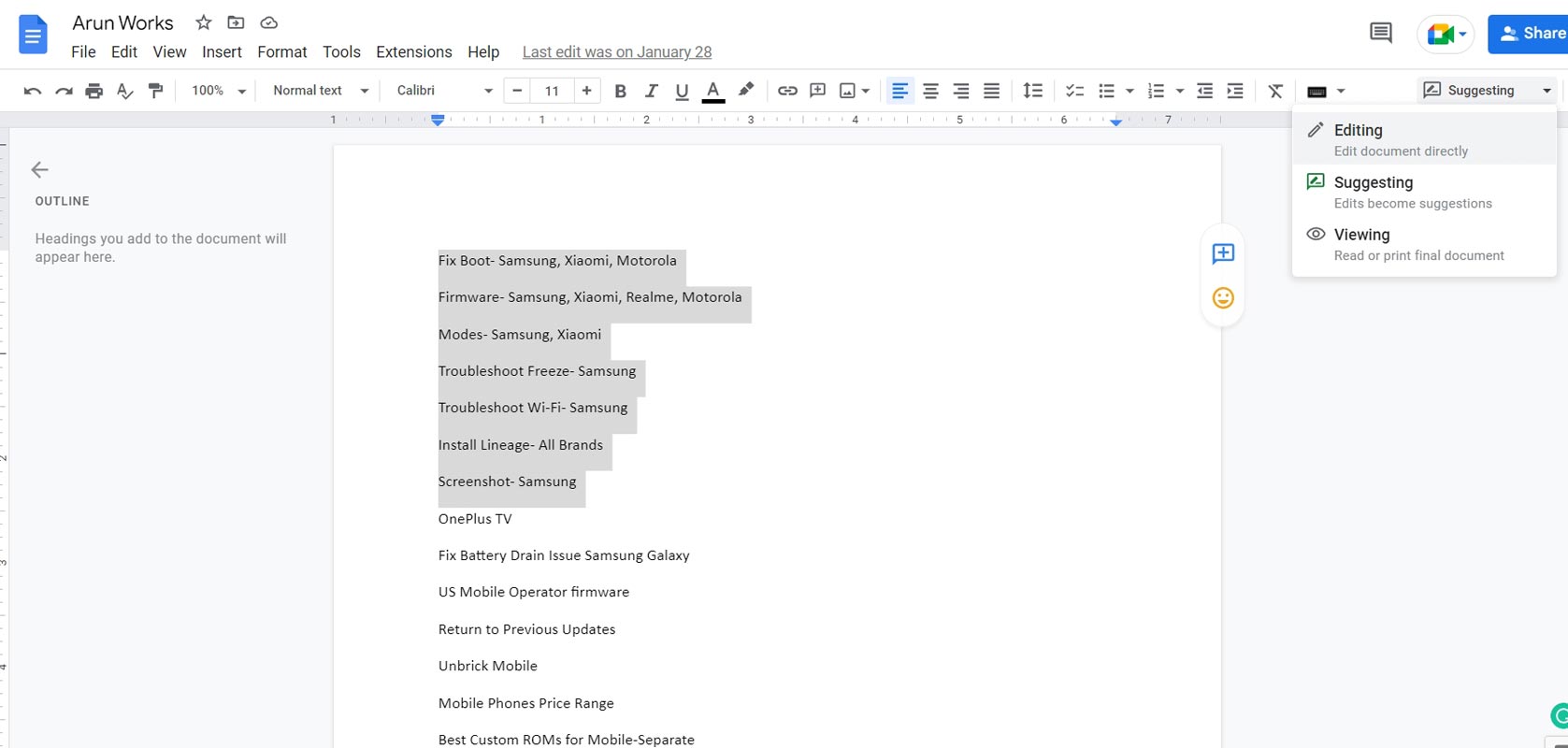1568x748 pixels.
Task: Open the File menu
Action: 83,52
